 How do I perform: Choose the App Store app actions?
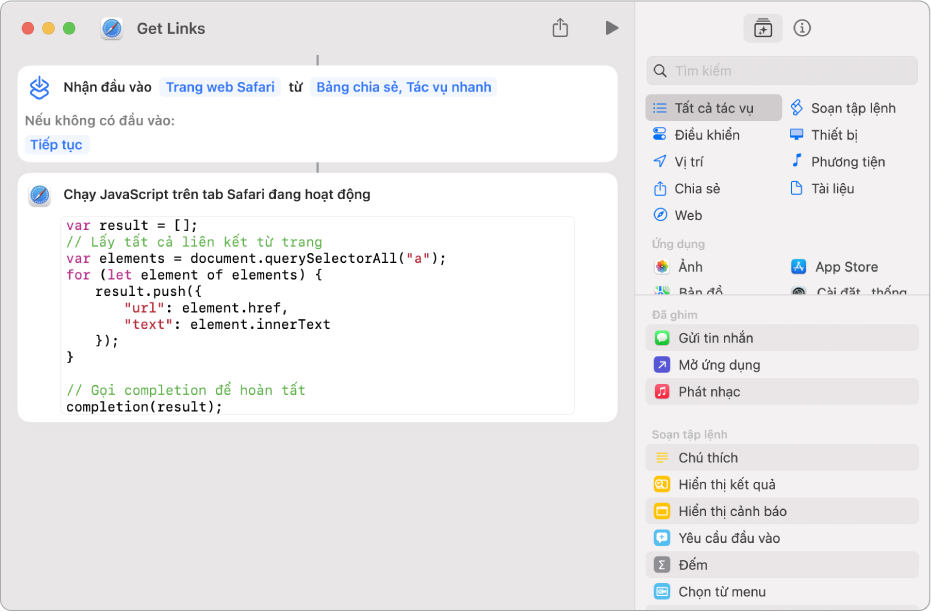click(834, 267)
